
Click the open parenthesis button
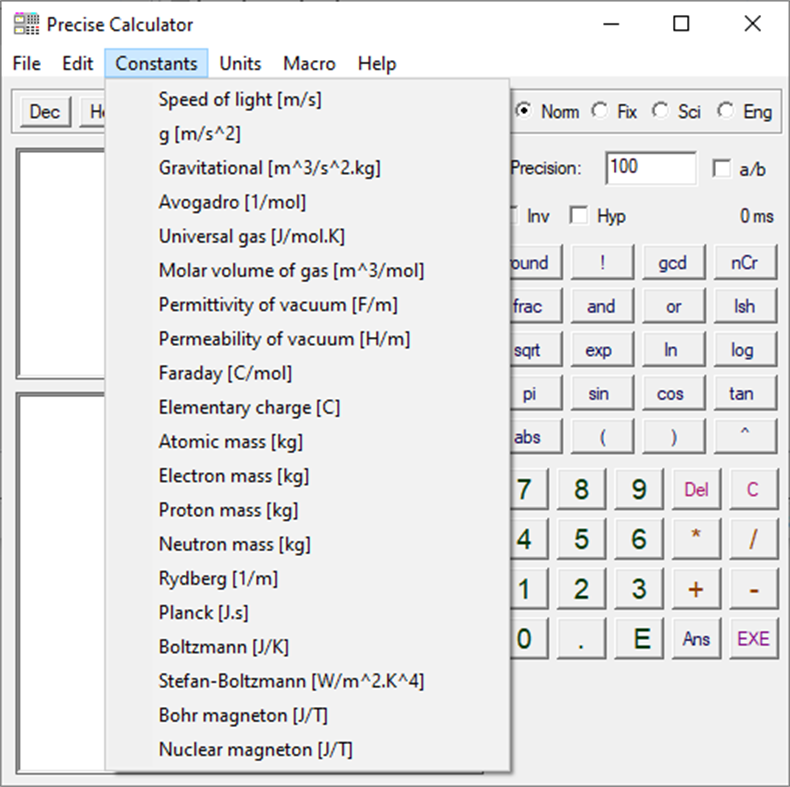tap(603, 437)
